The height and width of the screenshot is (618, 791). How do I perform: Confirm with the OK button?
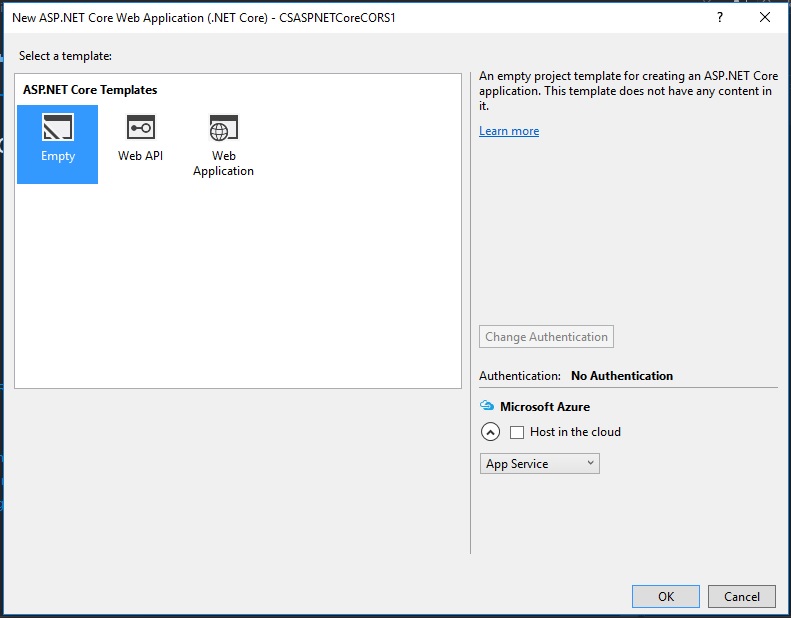(x=666, y=596)
